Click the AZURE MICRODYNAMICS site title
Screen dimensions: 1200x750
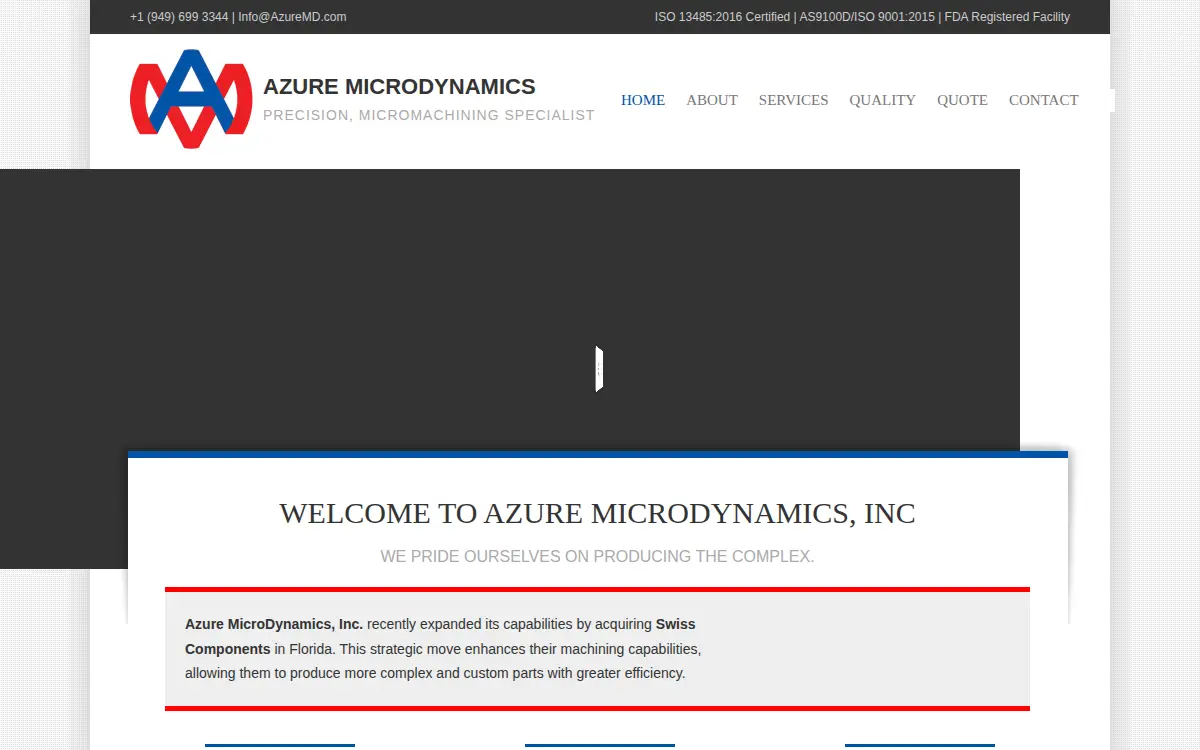coord(399,87)
